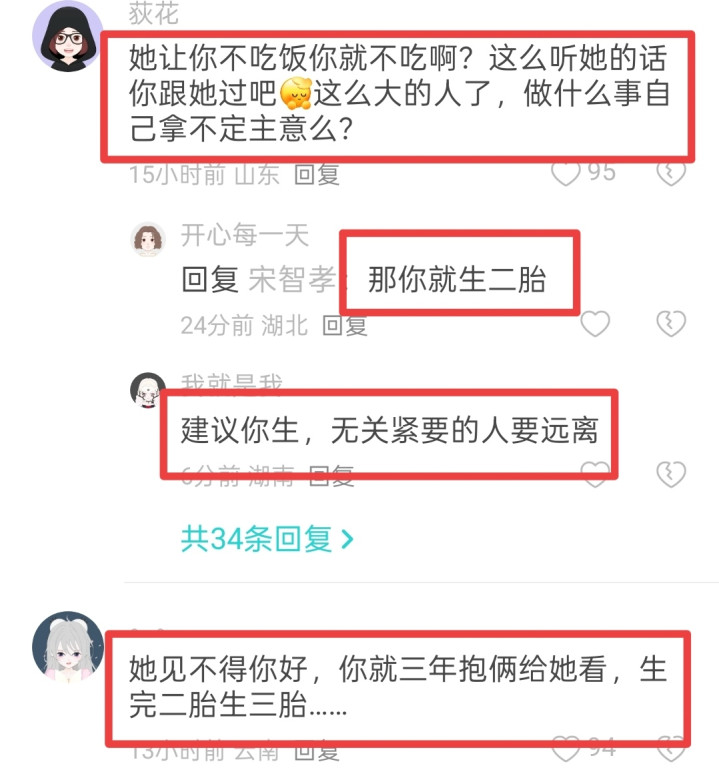This screenshot has height=780, width=719.
Task: Like the reply from 开心每一天
Action: 595,324
